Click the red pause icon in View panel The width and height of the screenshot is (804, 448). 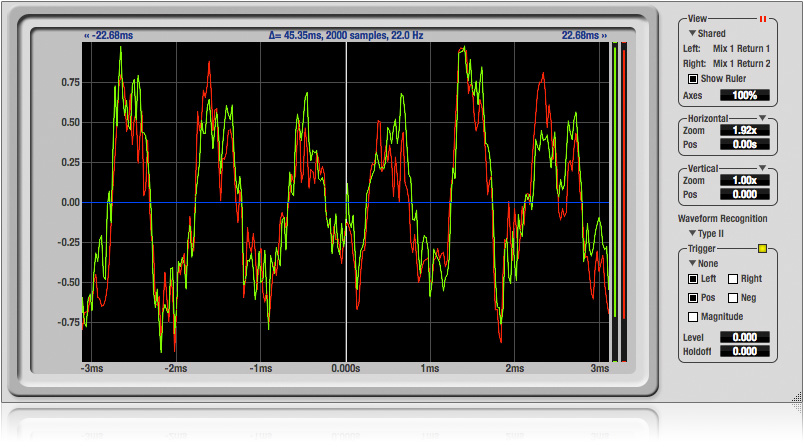click(762, 19)
